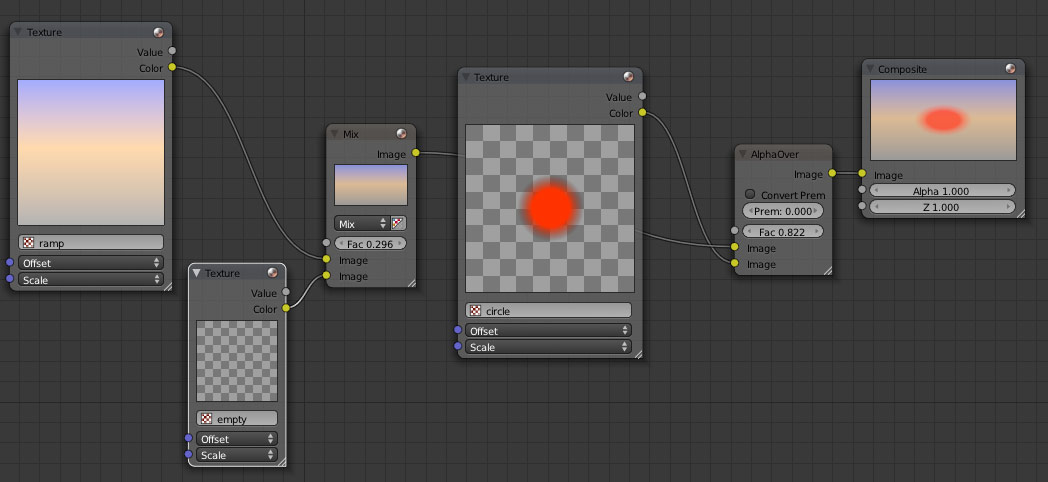Click left arrow of Fac 0.296 field
The width and height of the screenshot is (1048, 482).
click(341, 243)
